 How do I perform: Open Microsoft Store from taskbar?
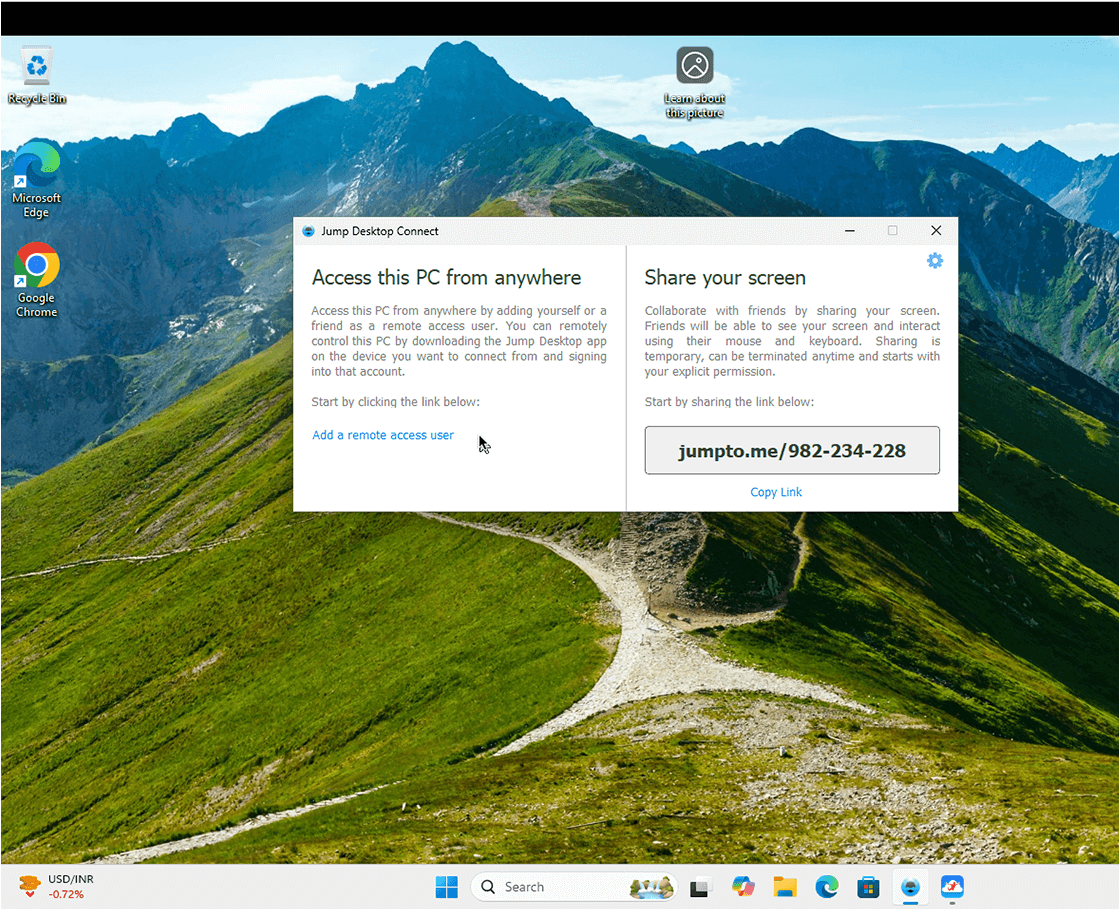pyautogui.click(x=868, y=887)
